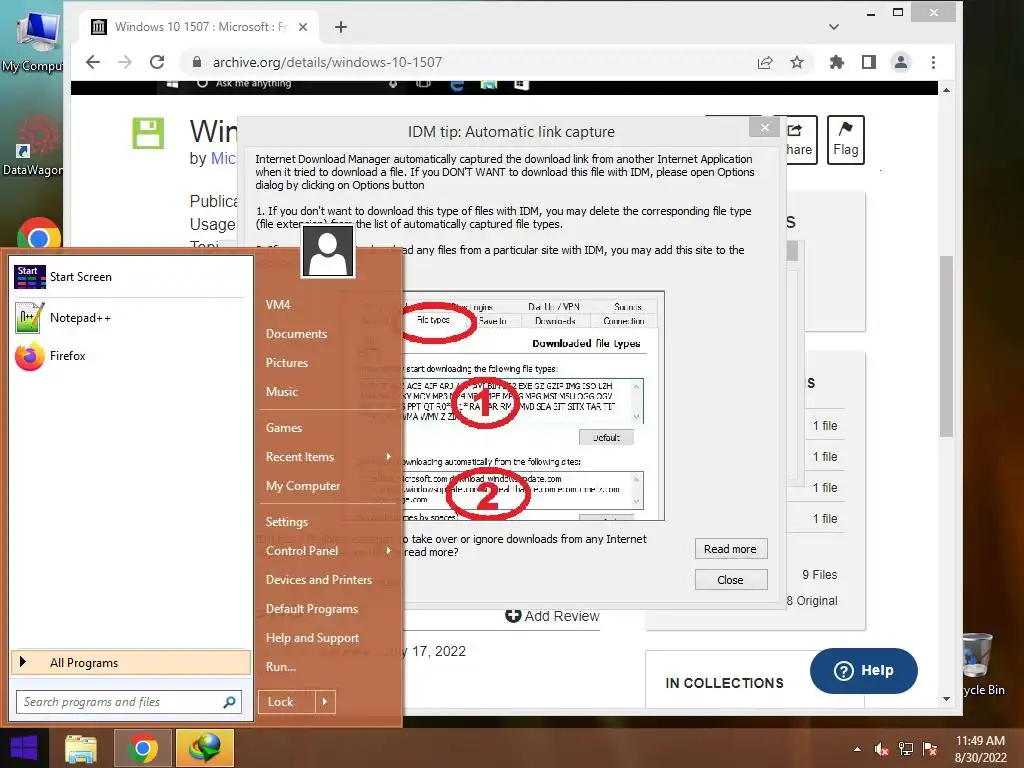Go back in Chrome
This screenshot has width=1024, height=768.
tap(93, 62)
